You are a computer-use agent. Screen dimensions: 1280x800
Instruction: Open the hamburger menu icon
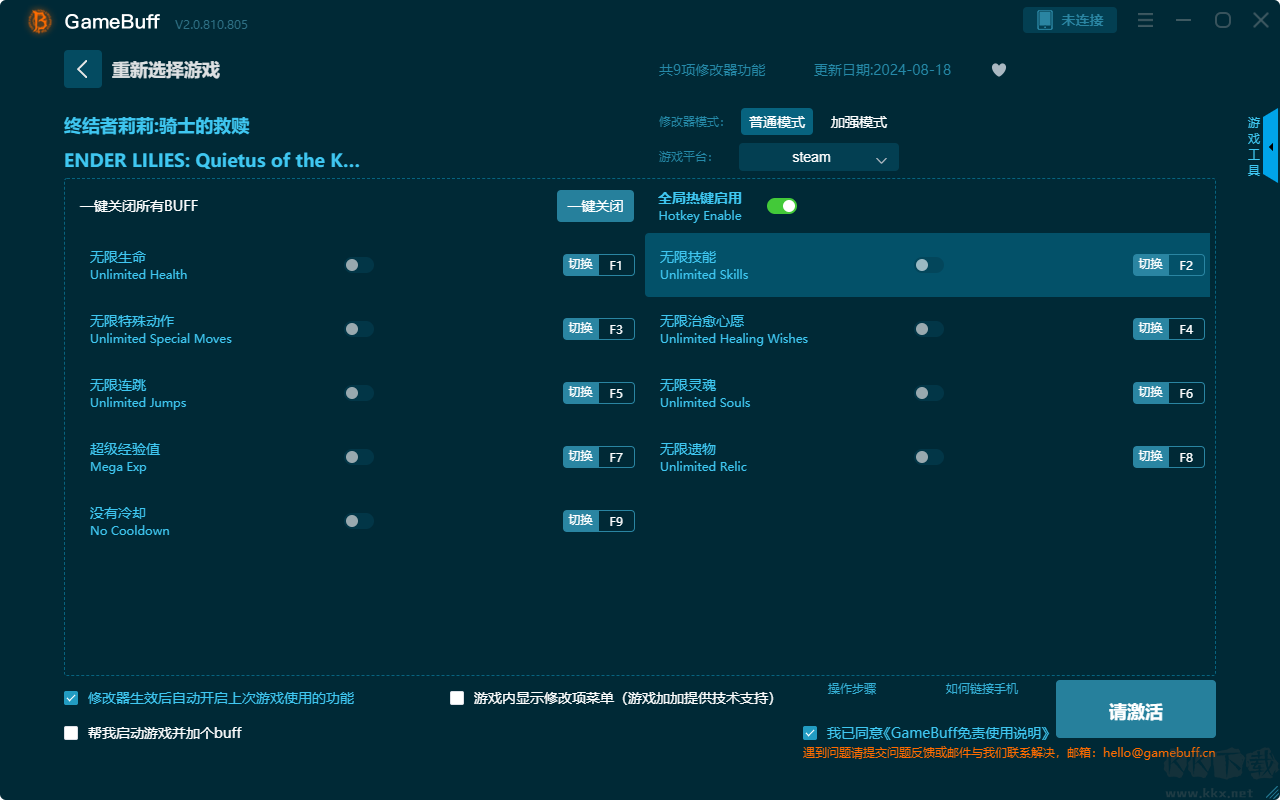click(x=1146, y=20)
